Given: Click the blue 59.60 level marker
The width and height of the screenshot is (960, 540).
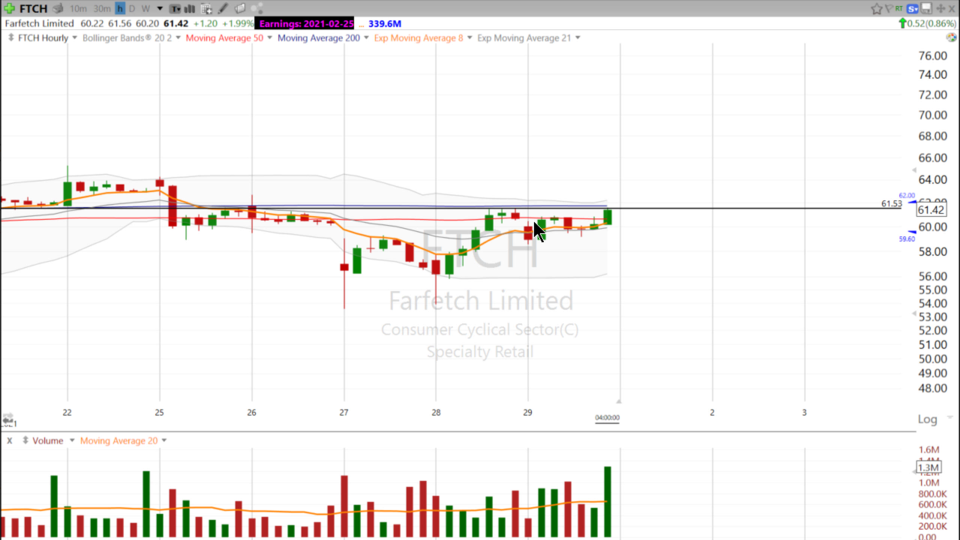Looking at the screenshot, I should [x=907, y=239].
